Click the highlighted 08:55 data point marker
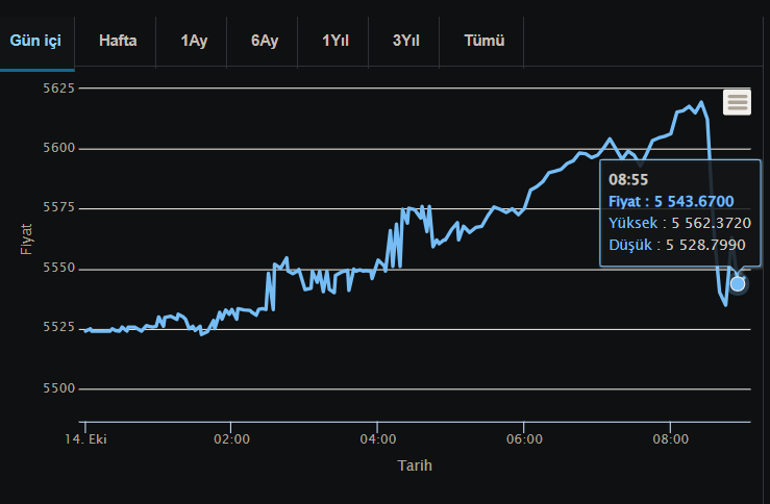 click(738, 283)
